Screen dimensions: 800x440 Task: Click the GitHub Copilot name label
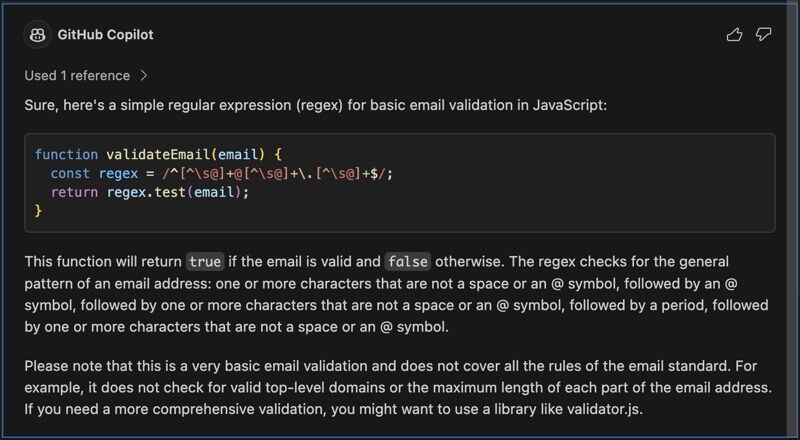105,35
